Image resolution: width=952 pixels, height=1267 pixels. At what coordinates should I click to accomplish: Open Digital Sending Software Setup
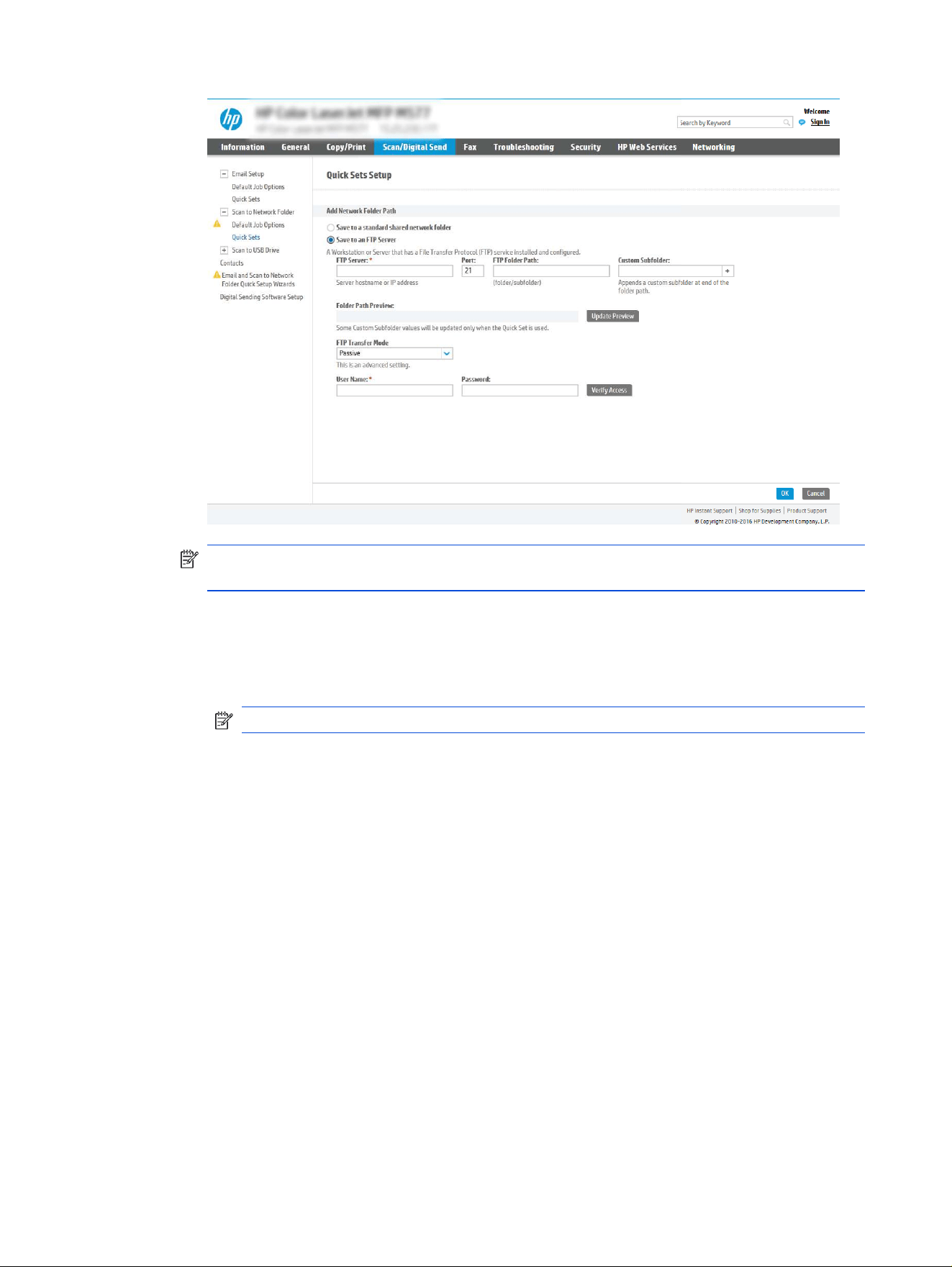point(262,297)
